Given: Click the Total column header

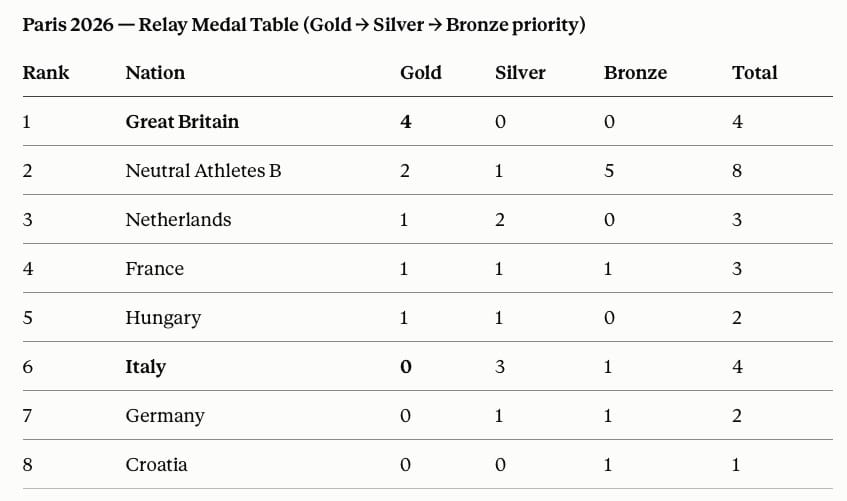Looking at the screenshot, I should (755, 72).
